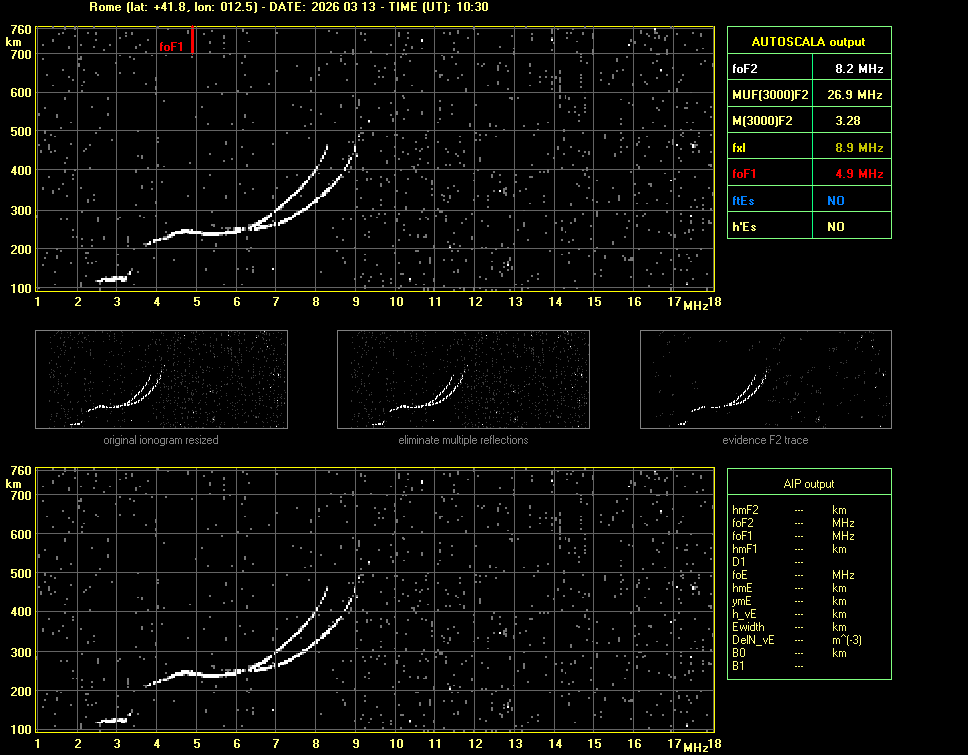Click the blue ftEs NO value
This screenshot has height=755, width=968.
835,200
